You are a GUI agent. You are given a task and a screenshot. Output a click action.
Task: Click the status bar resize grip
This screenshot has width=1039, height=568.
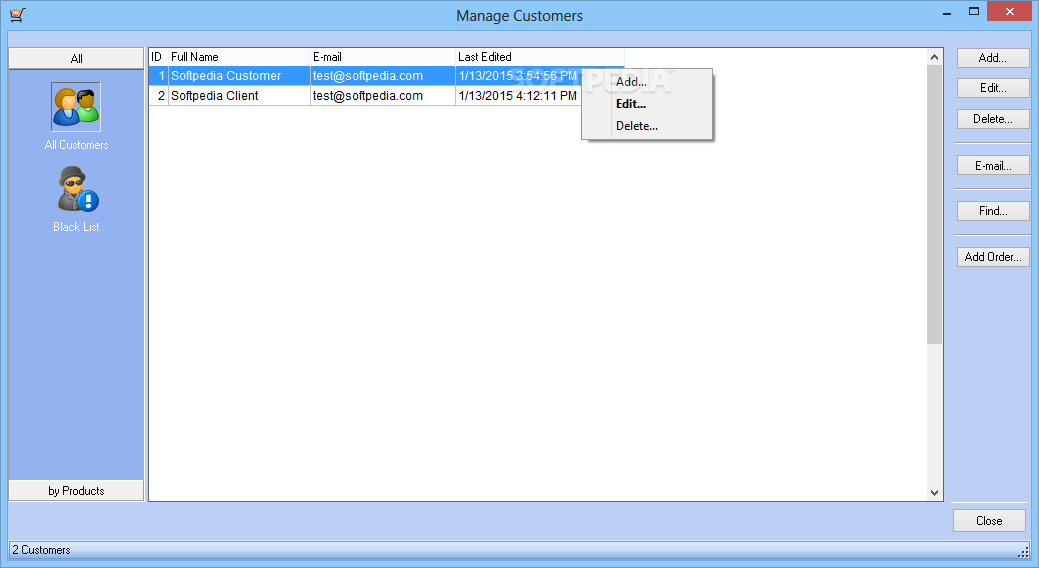(1023, 551)
